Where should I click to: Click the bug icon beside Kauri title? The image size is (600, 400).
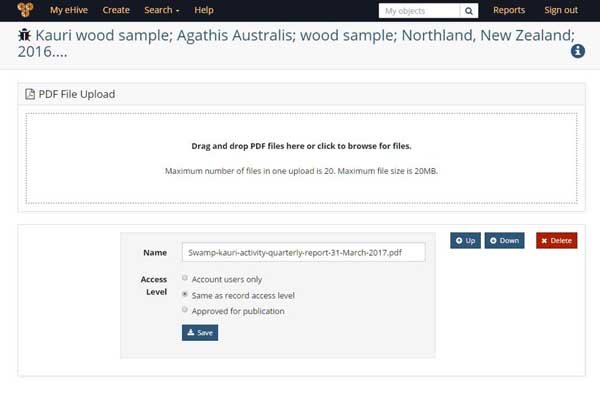tap(24, 35)
